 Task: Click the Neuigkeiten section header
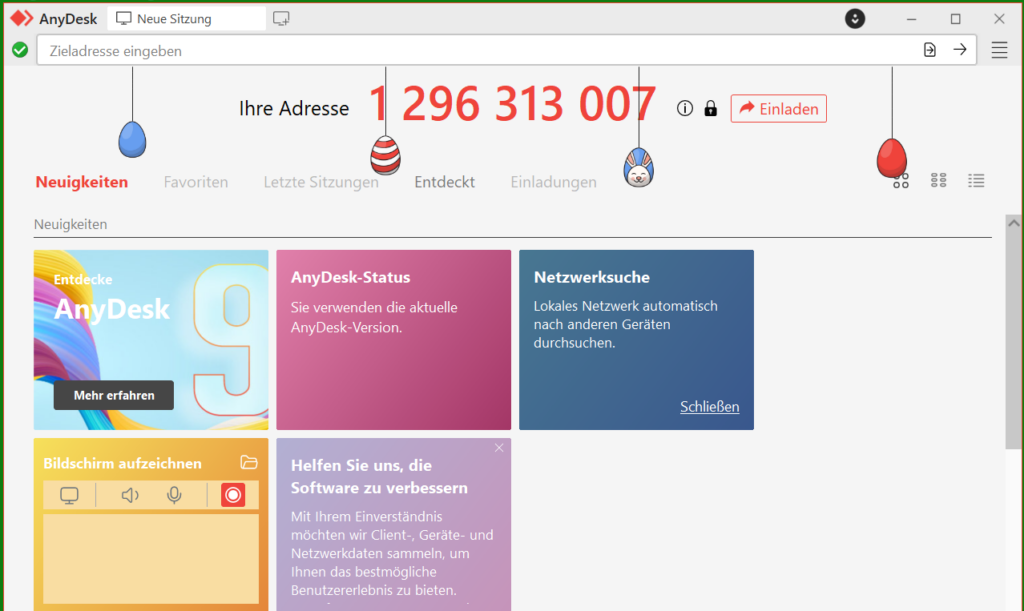(71, 224)
